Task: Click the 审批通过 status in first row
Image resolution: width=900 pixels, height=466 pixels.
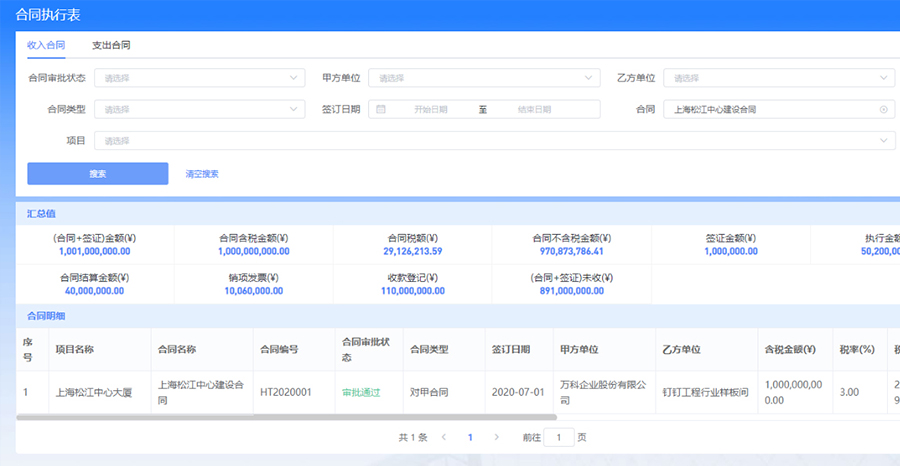Action: coord(361,392)
